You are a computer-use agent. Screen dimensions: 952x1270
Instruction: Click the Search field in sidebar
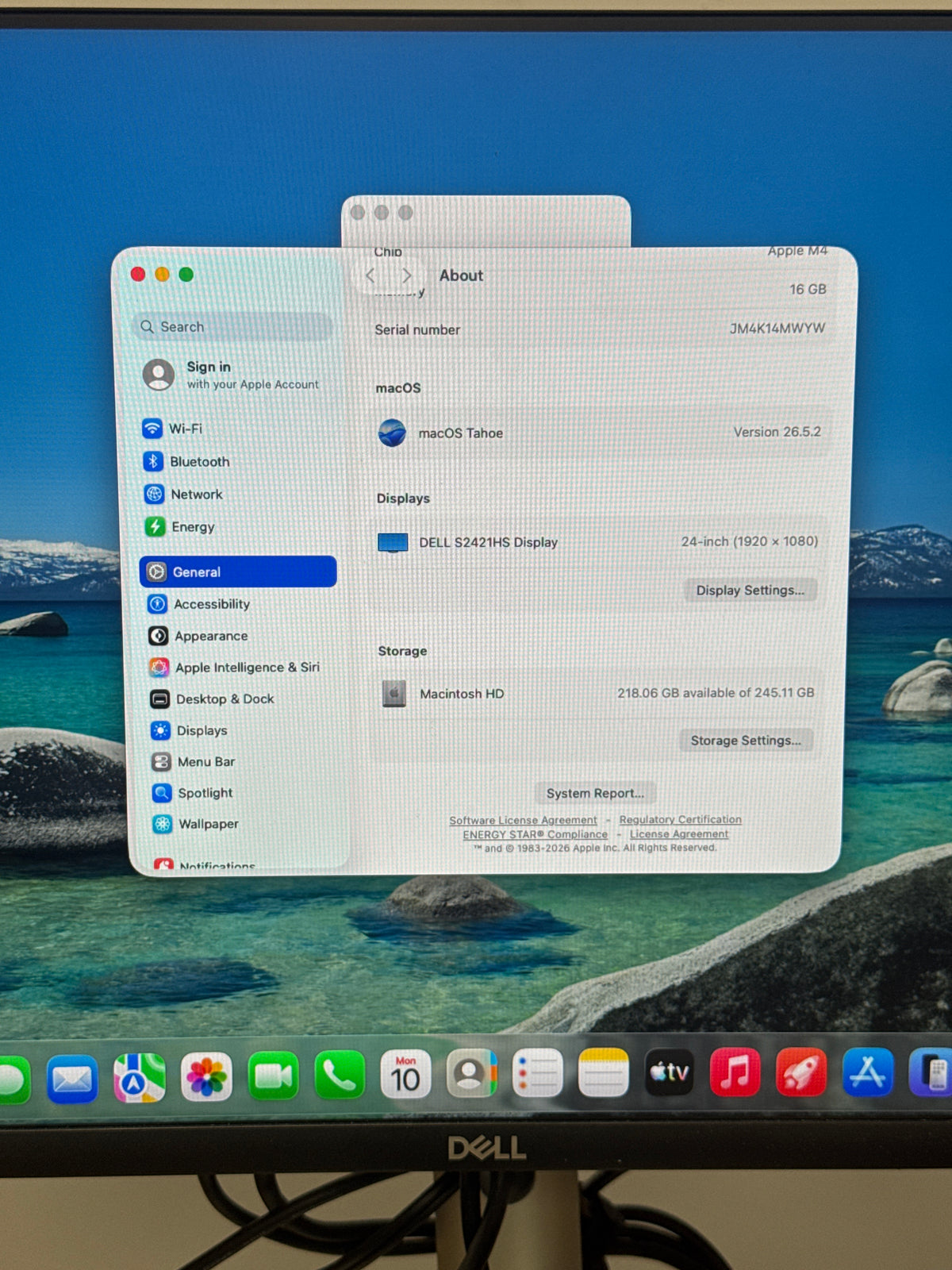tap(232, 326)
